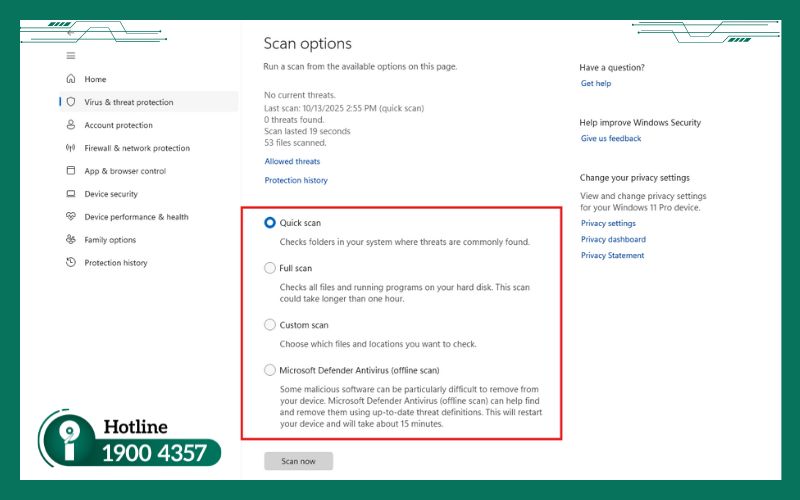Open the Privacy dashboard link
The image size is (800, 500).
(613, 240)
